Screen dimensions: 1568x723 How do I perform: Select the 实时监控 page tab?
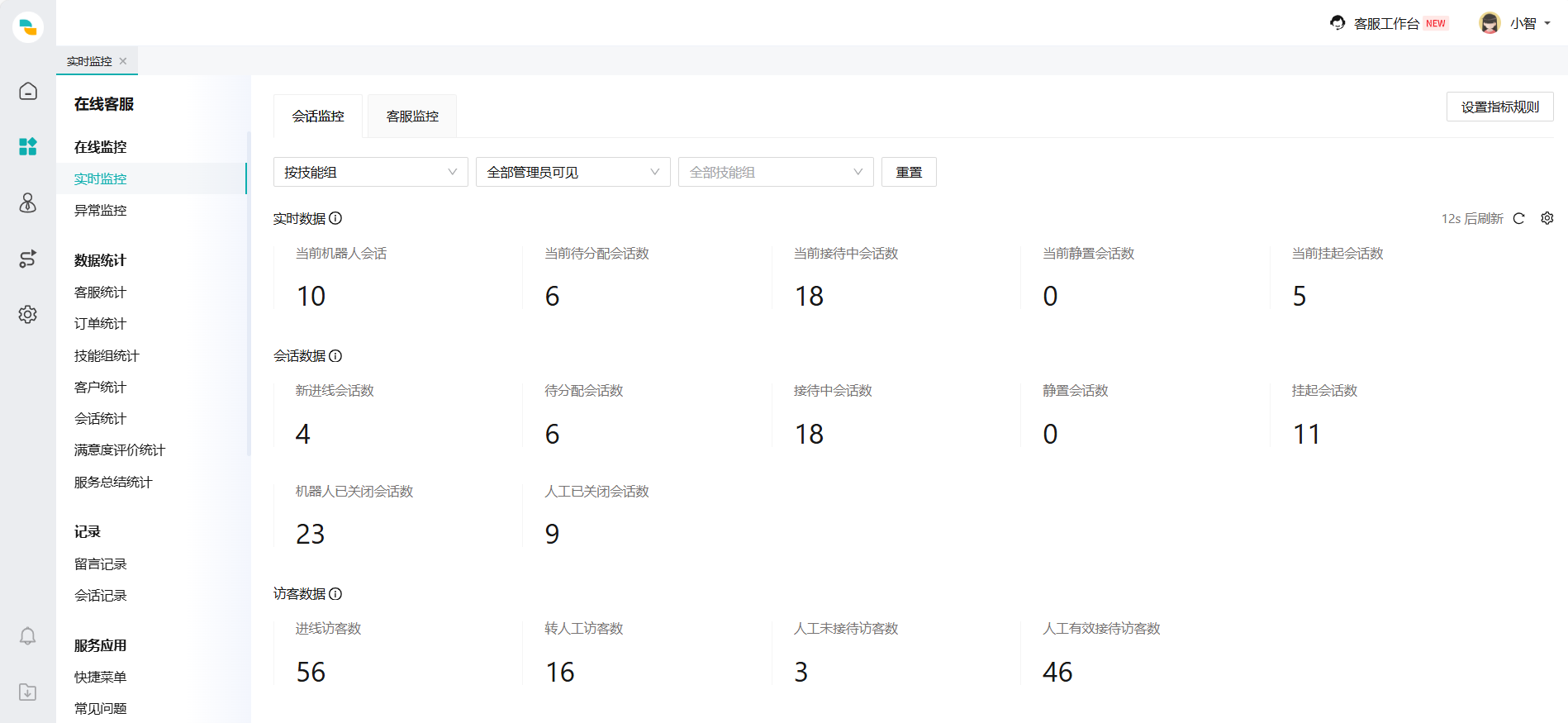[x=89, y=61]
